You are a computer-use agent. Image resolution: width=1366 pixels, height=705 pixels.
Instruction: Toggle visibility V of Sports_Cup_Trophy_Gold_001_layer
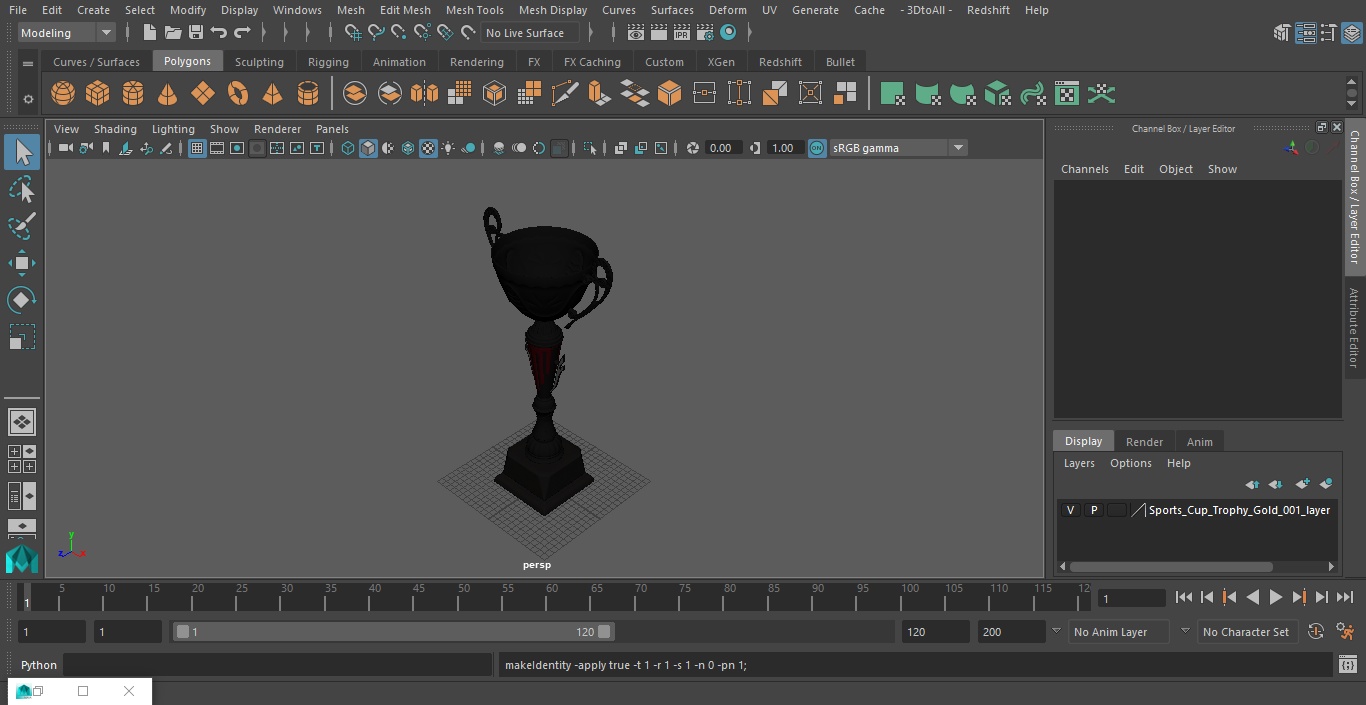tap(1070, 510)
